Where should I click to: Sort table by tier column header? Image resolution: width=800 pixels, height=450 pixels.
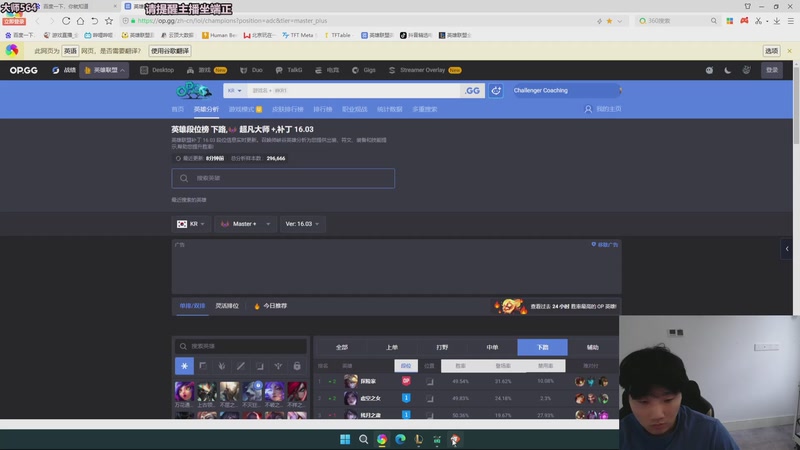(406, 366)
